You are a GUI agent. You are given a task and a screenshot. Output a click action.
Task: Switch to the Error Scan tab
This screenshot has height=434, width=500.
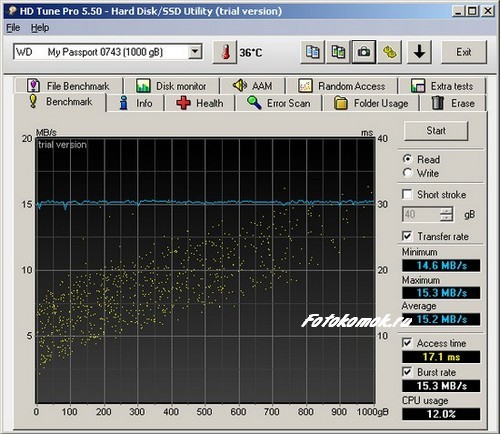pos(279,103)
